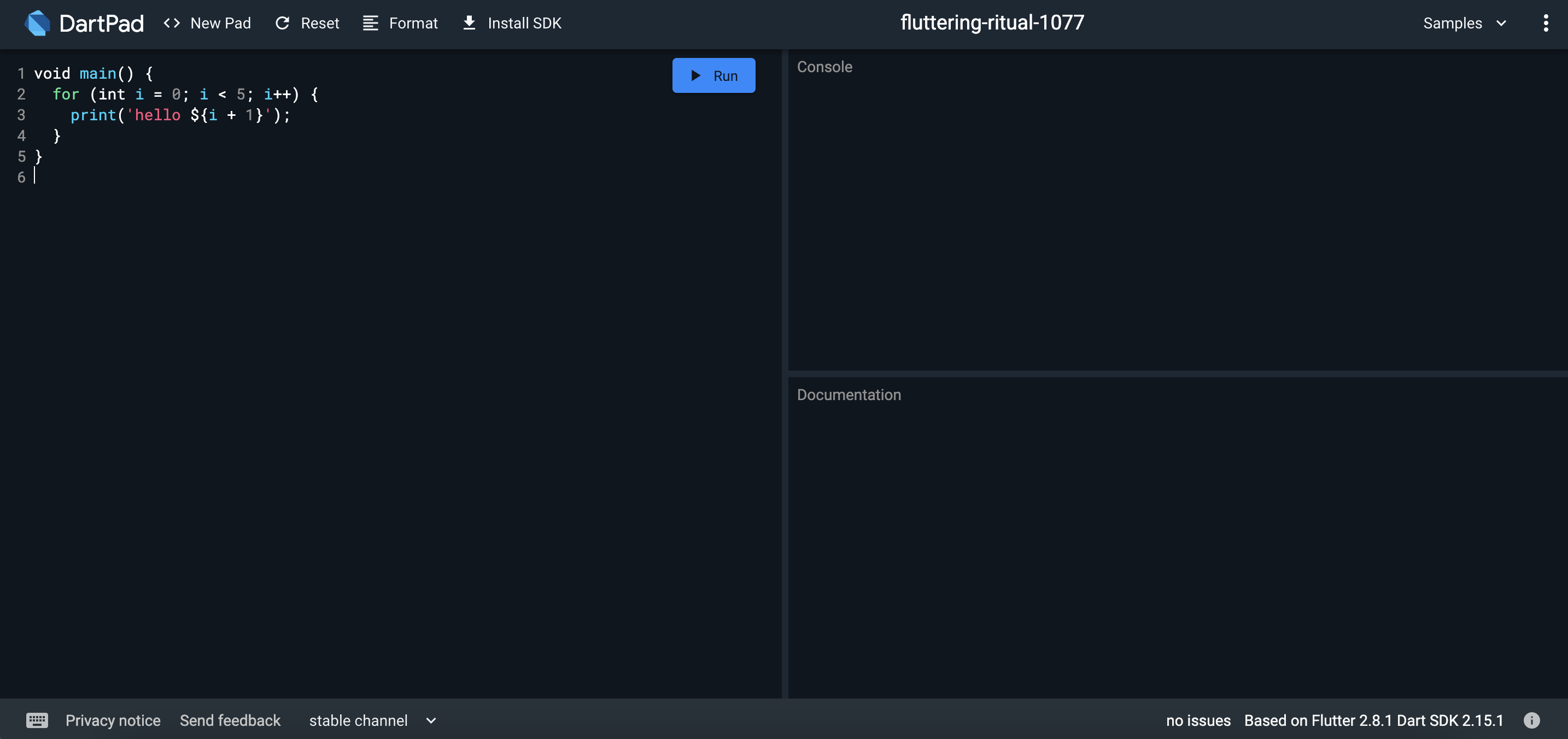Screen dimensions: 1568x739
Task: Click the Format lines icon
Action: click(x=370, y=23)
